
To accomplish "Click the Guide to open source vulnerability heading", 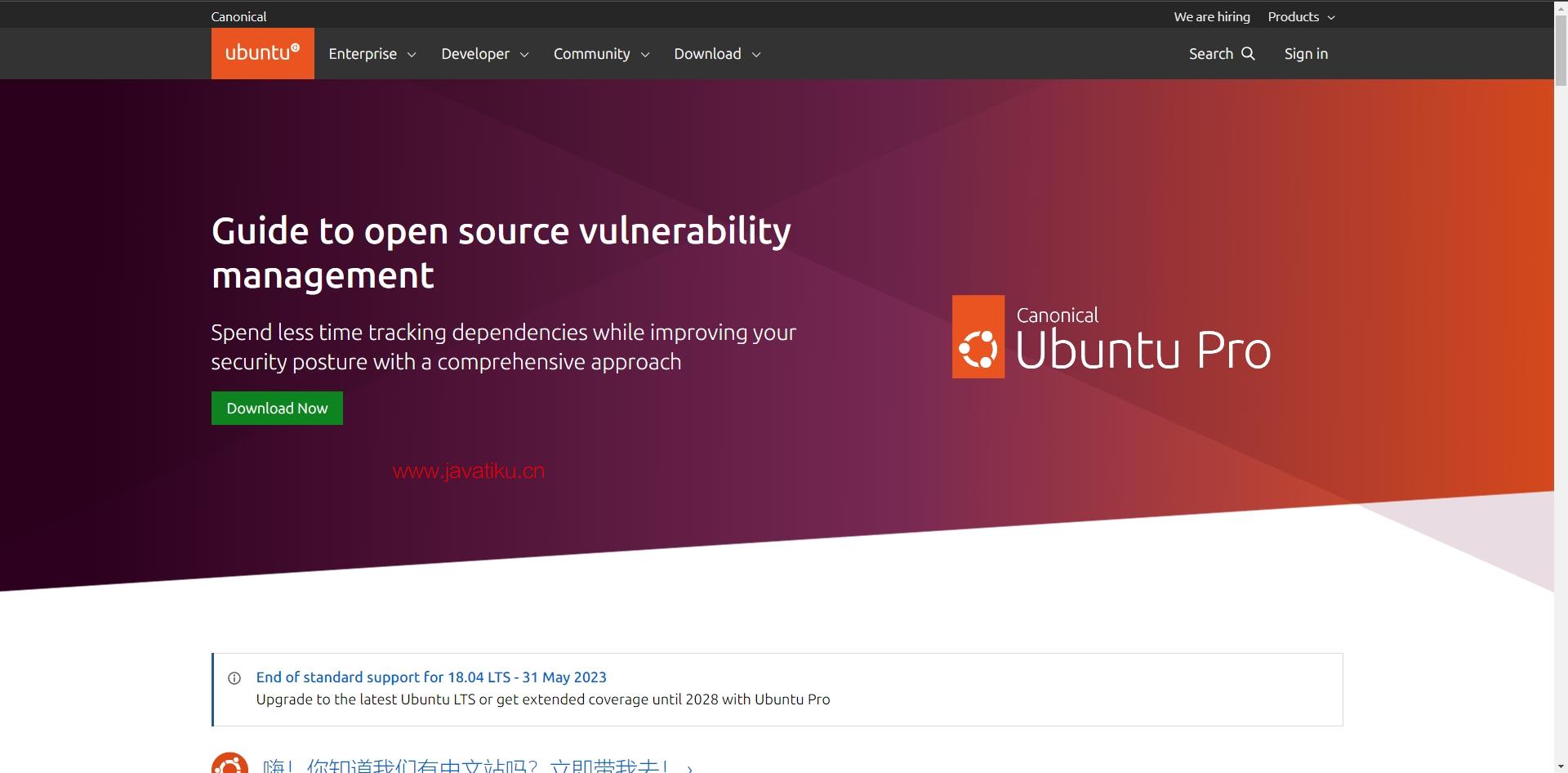I will pyautogui.click(x=501, y=252).
